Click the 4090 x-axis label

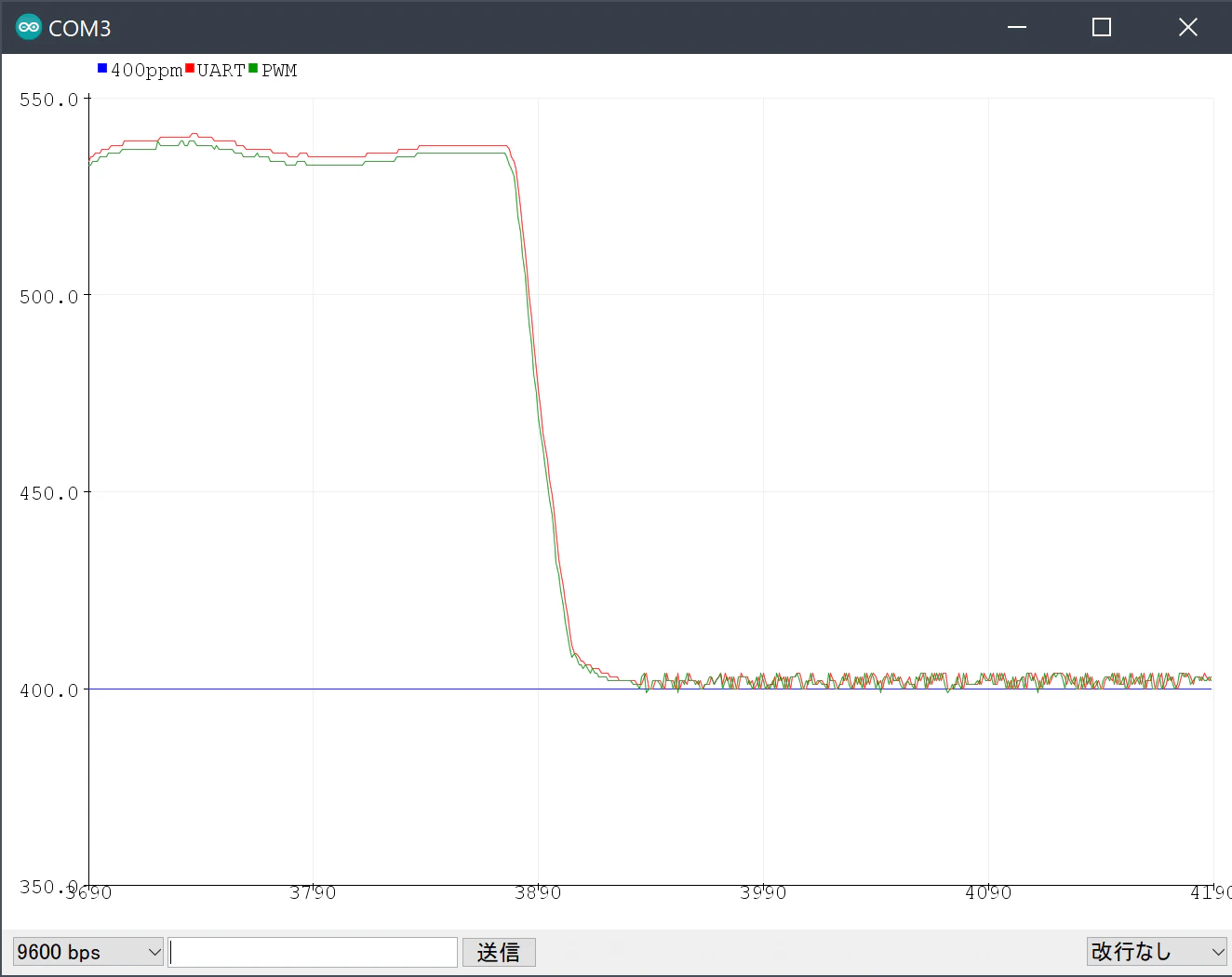coord(988,893)
